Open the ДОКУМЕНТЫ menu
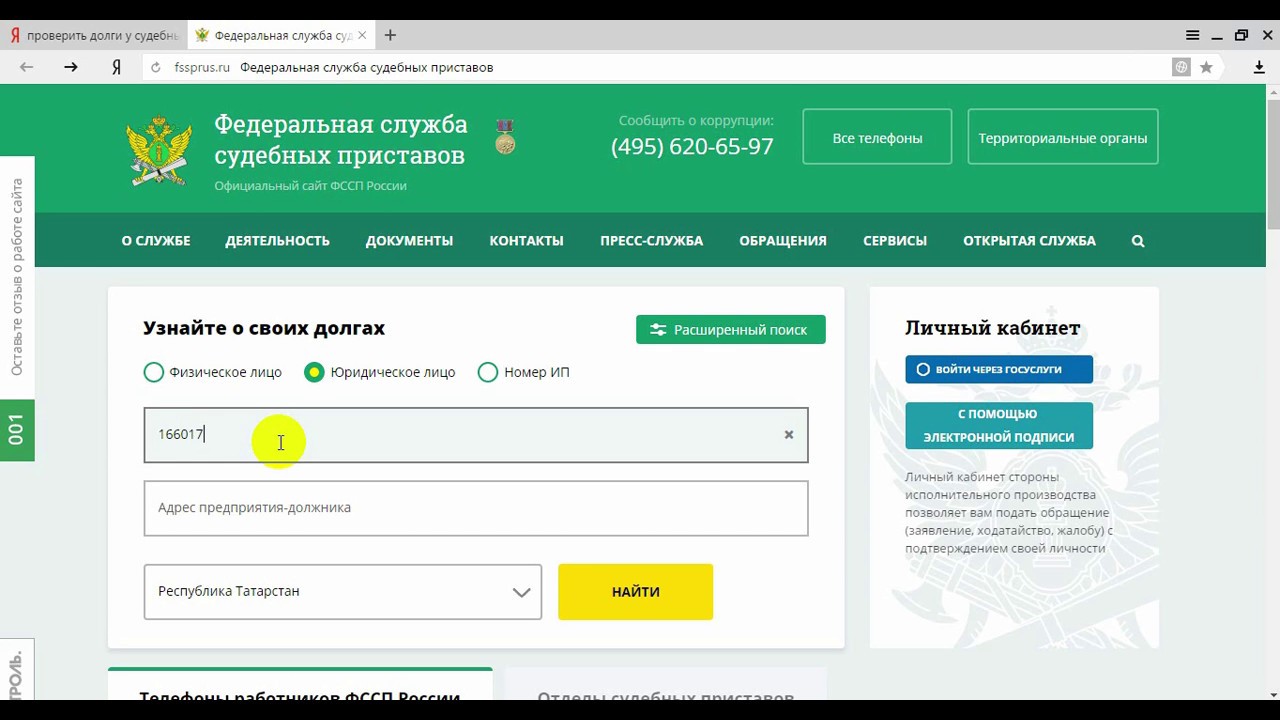 [x=409, y=241]
